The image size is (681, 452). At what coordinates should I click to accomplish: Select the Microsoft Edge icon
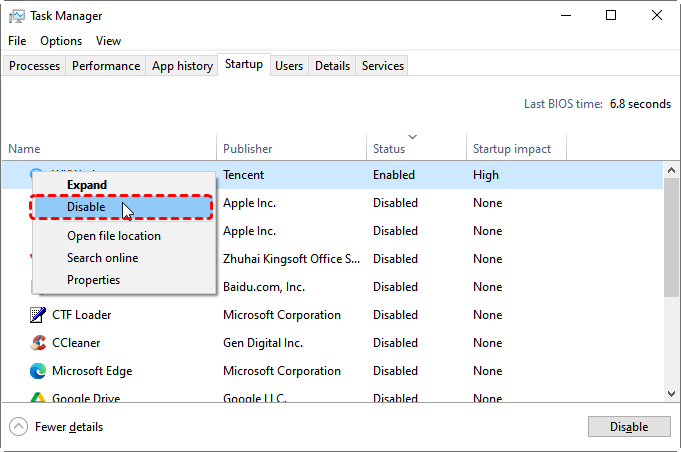38,371
